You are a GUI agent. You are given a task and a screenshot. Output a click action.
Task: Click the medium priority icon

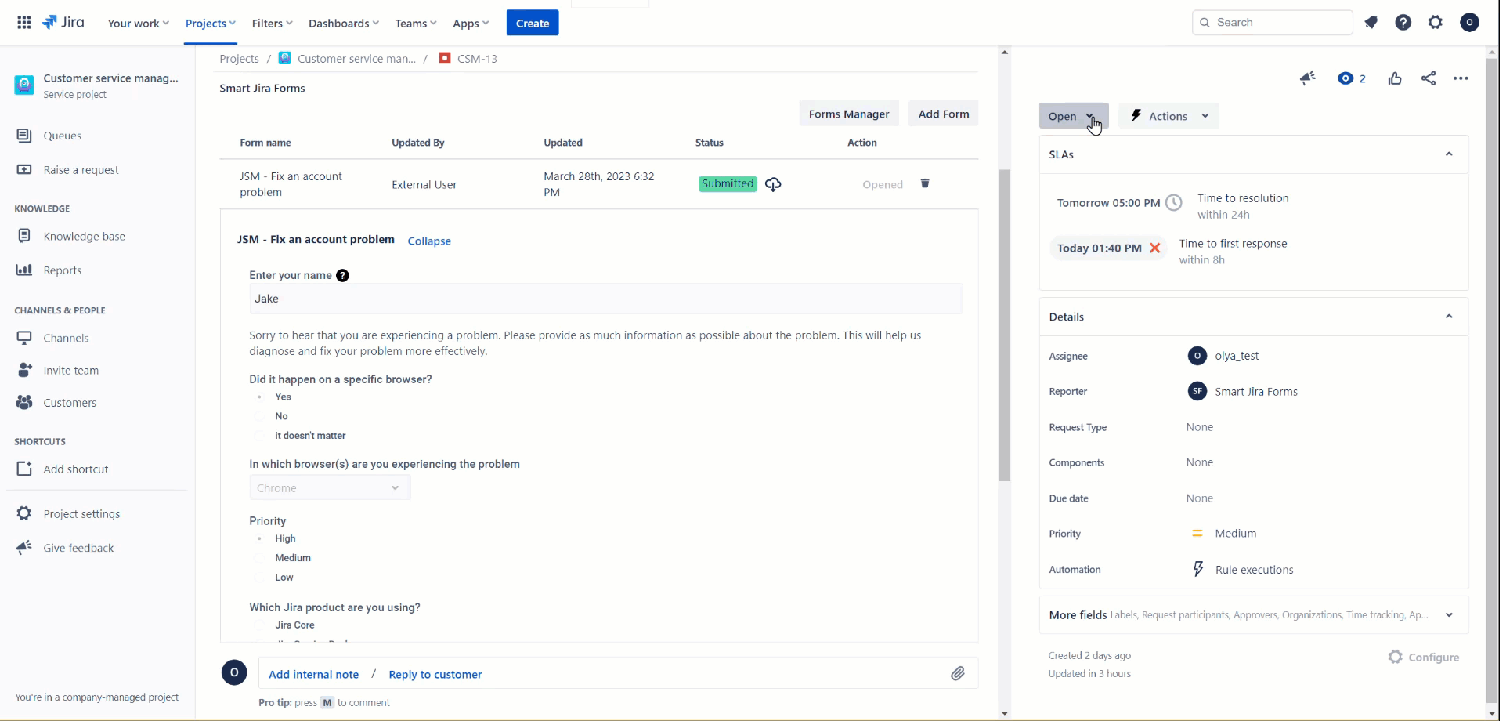(1197, 533)
